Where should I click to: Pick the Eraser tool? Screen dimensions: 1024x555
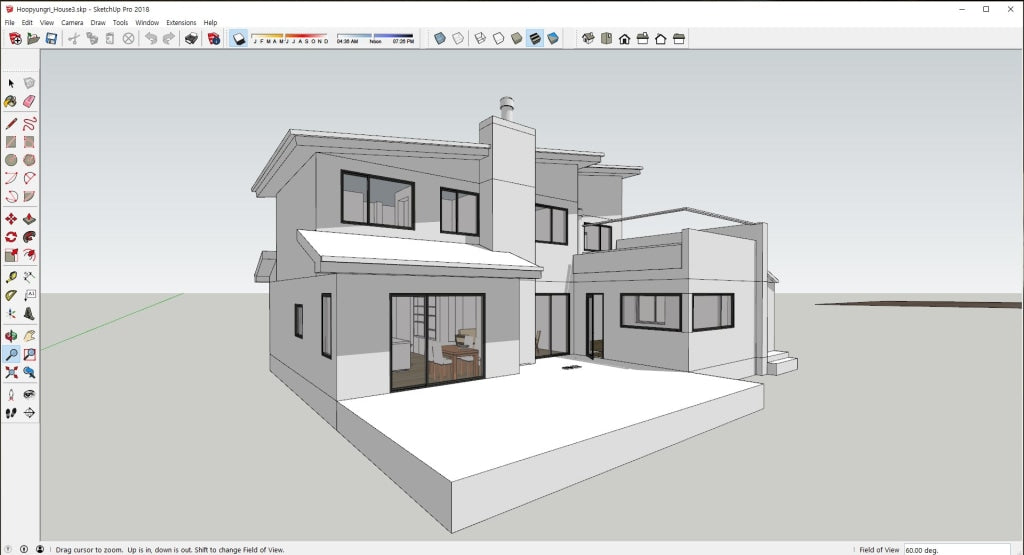click(x=29, y=101)
